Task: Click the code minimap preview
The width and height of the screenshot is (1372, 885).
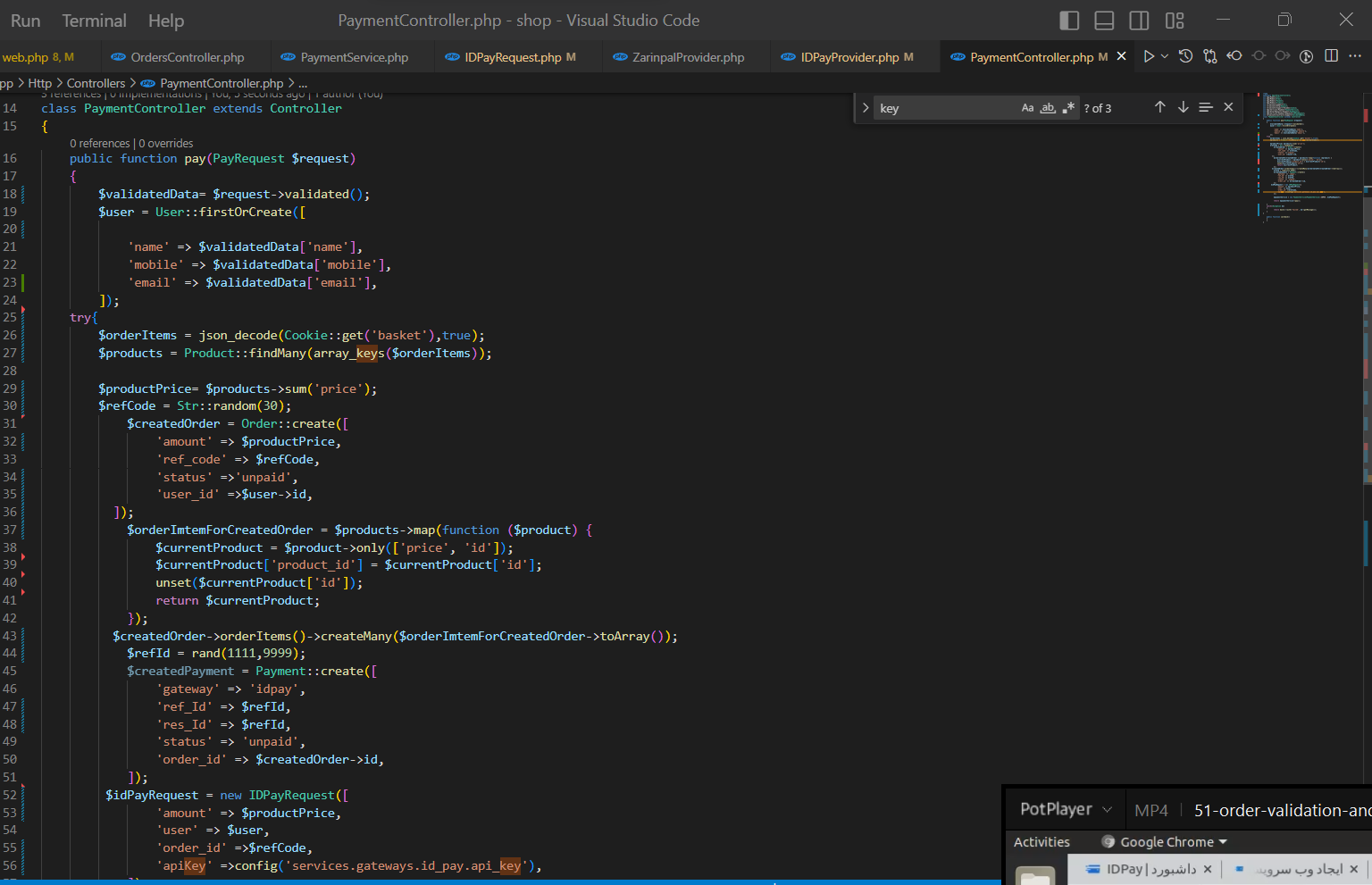Action: tap(1309, 156)
